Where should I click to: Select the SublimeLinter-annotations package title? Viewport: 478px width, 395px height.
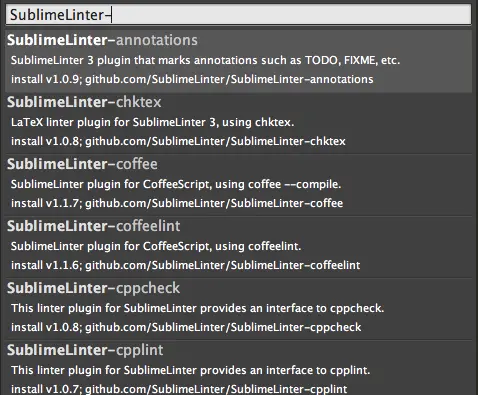pyautogui.click(x=102, y=40)
